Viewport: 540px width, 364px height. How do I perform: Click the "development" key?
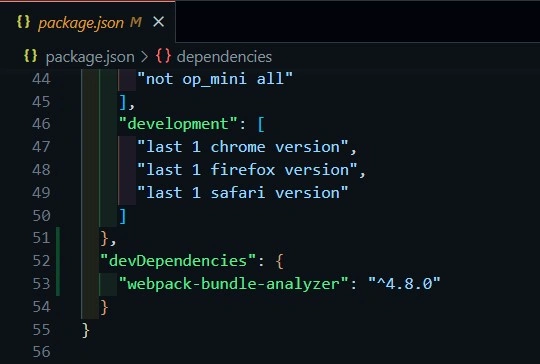pos(178,124)
